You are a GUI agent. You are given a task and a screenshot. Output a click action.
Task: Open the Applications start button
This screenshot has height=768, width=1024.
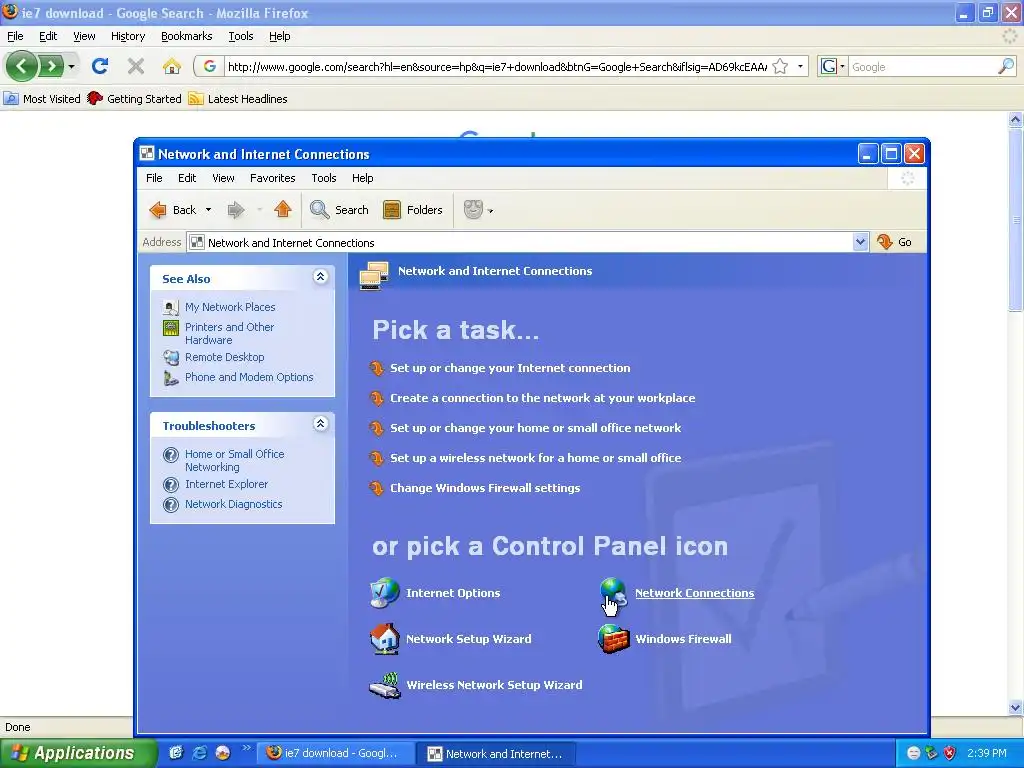(x=78, y=753)
